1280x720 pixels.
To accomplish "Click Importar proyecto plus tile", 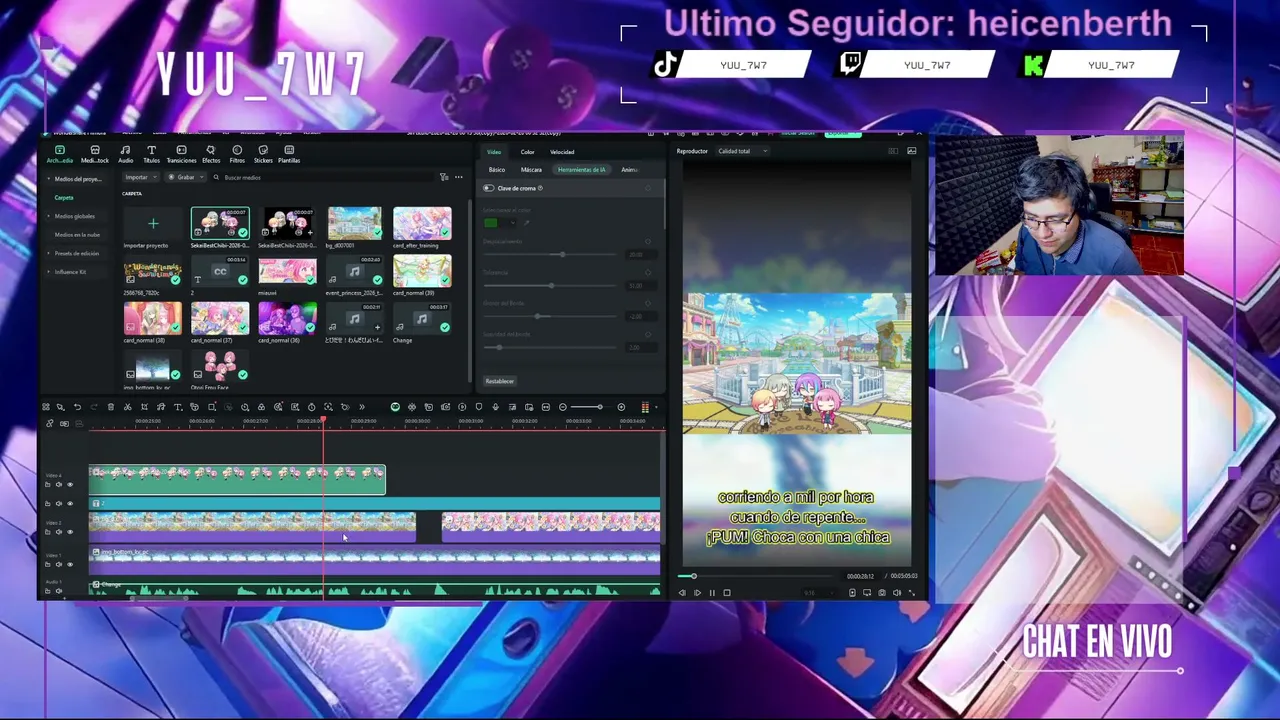I will pos(153,224).
